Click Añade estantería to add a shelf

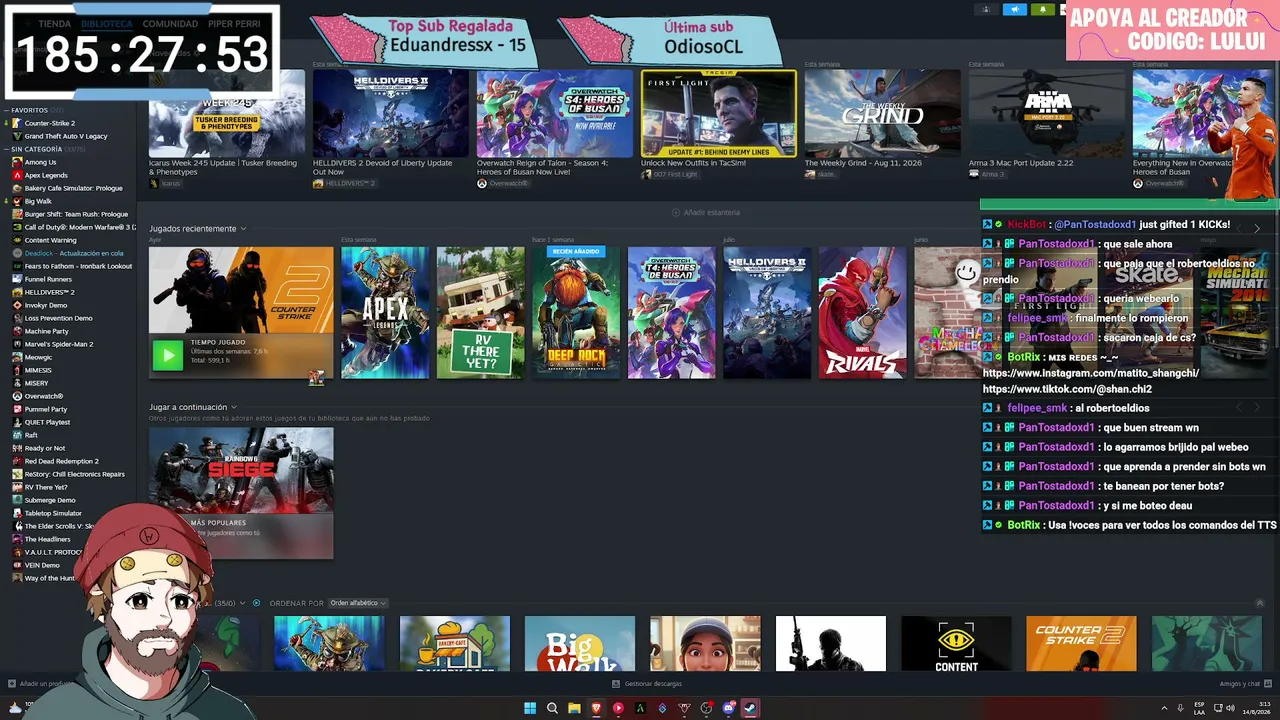click(x=706, y=213)
